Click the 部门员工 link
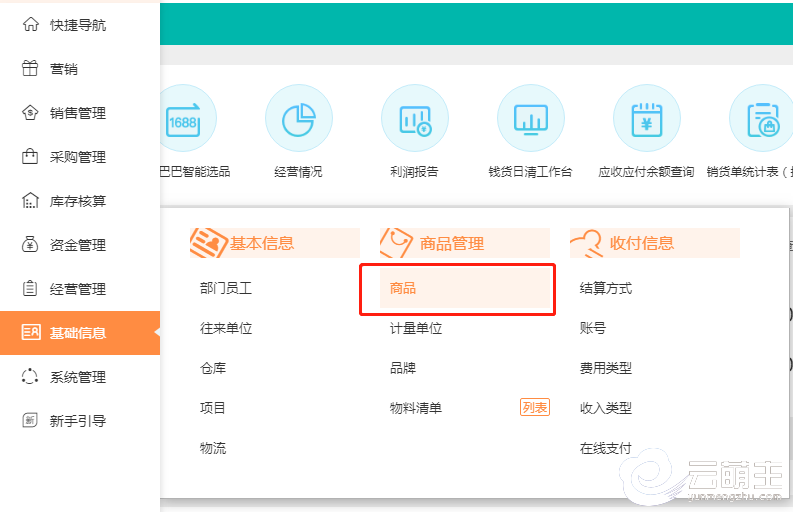Screen dimensions: 793x512 tap(226, 288)
